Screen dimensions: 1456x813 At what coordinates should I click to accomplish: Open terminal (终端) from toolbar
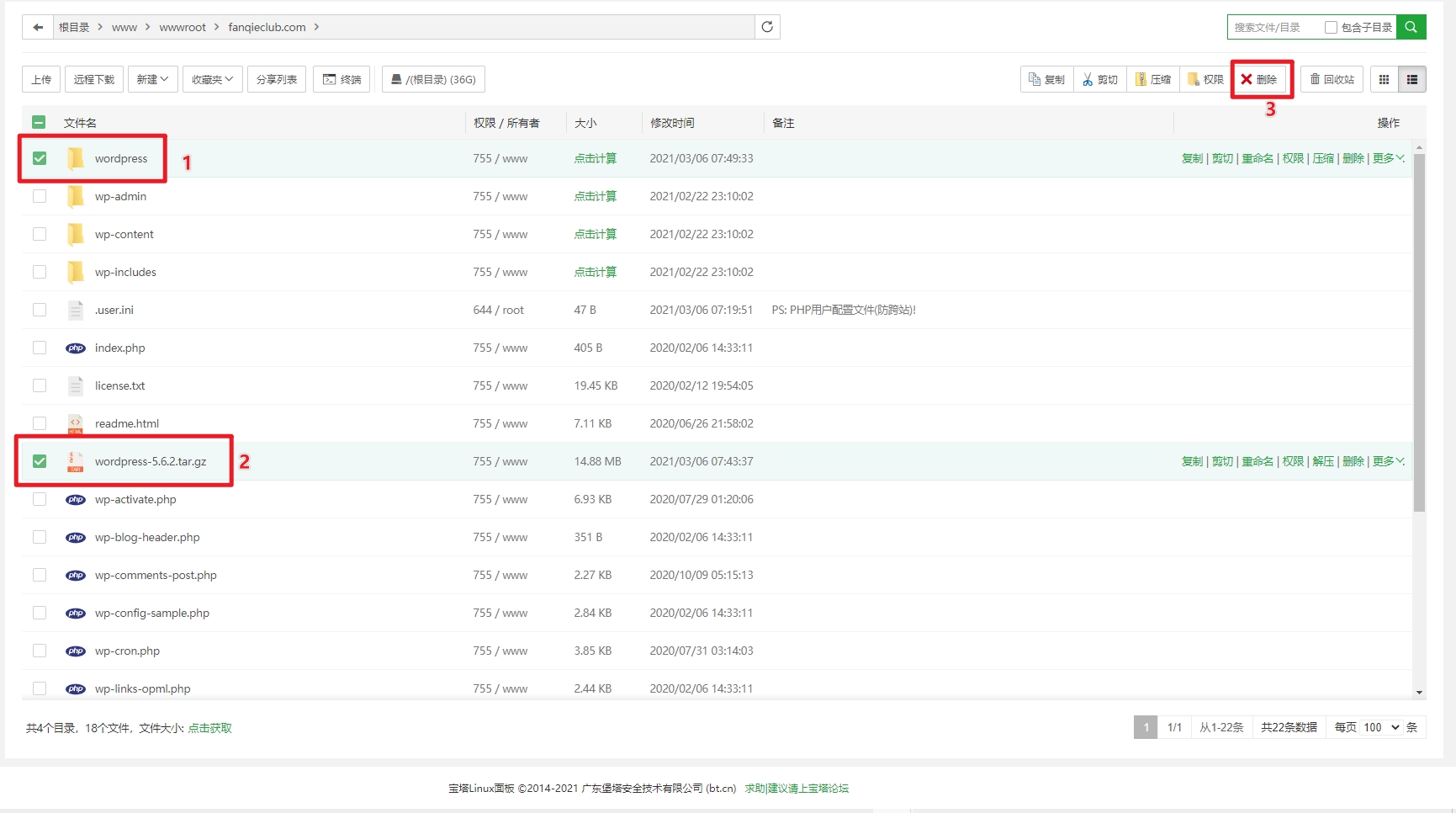(342, 79)
